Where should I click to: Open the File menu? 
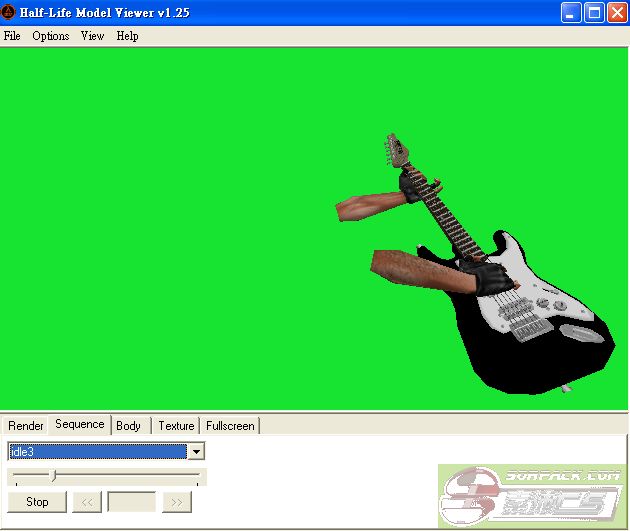click(12, 36)
